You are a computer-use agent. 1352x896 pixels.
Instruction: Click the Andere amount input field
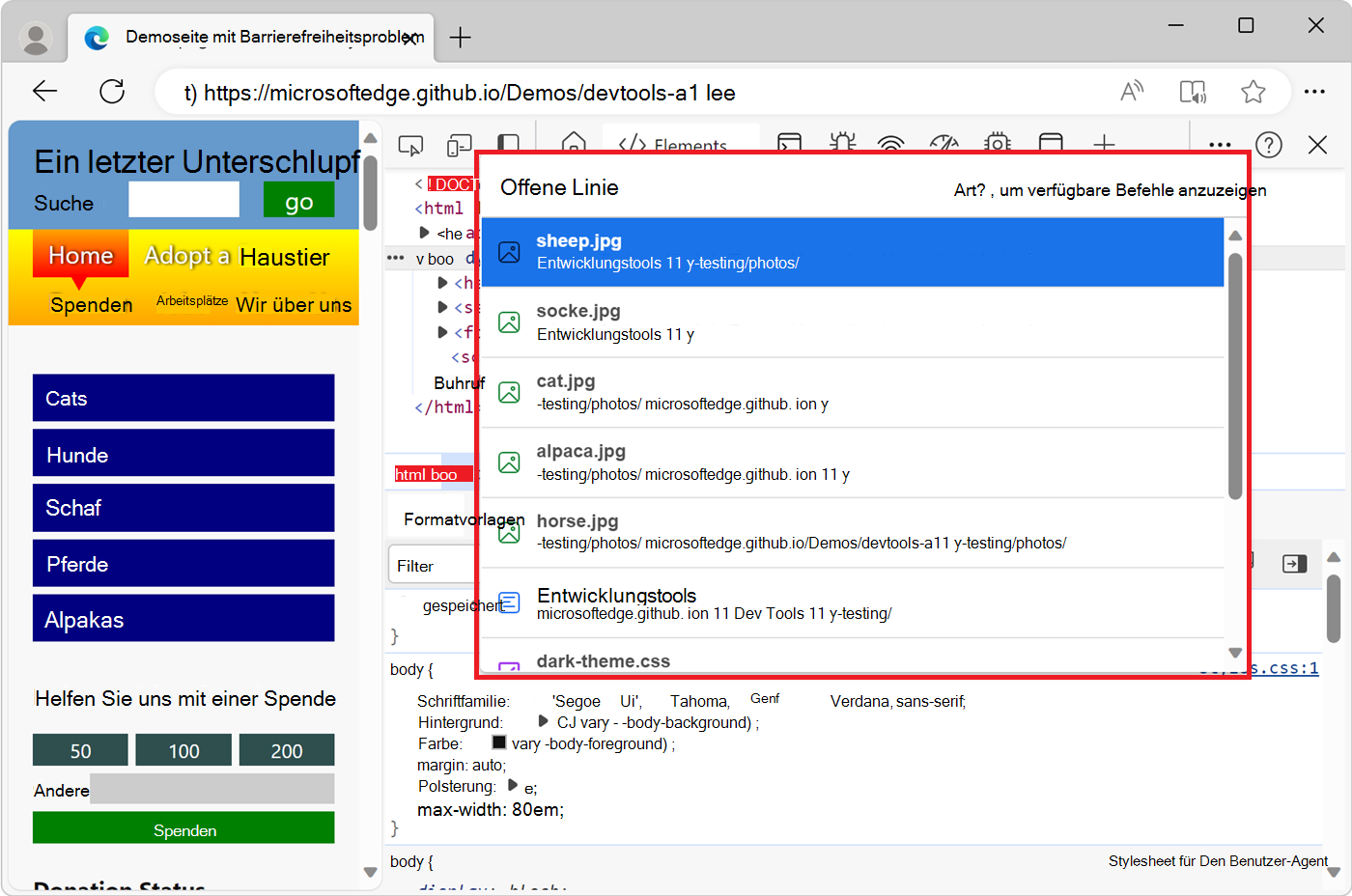pyautogui.click(x=212, y=789)
